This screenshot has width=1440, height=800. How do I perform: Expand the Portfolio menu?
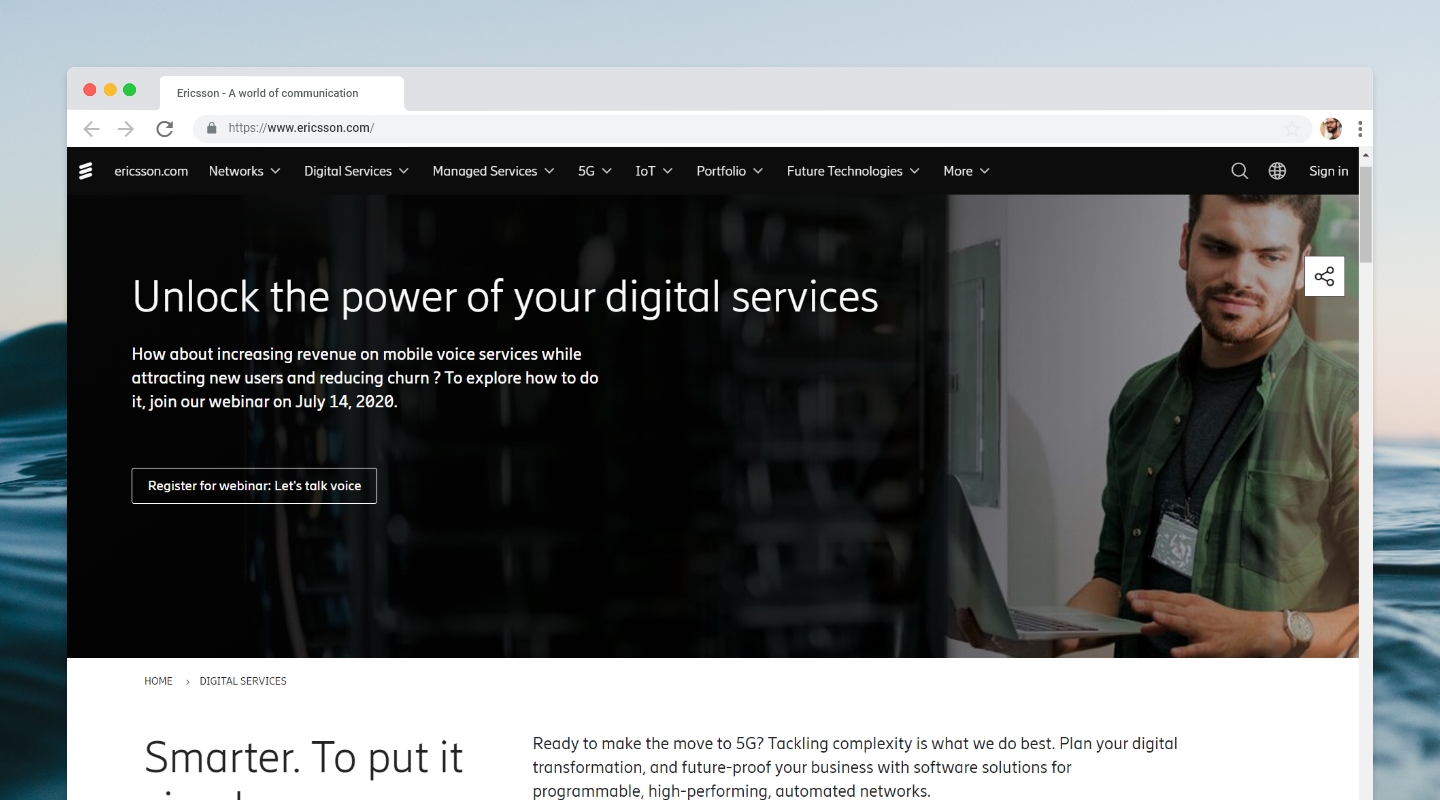click(730, 171)
